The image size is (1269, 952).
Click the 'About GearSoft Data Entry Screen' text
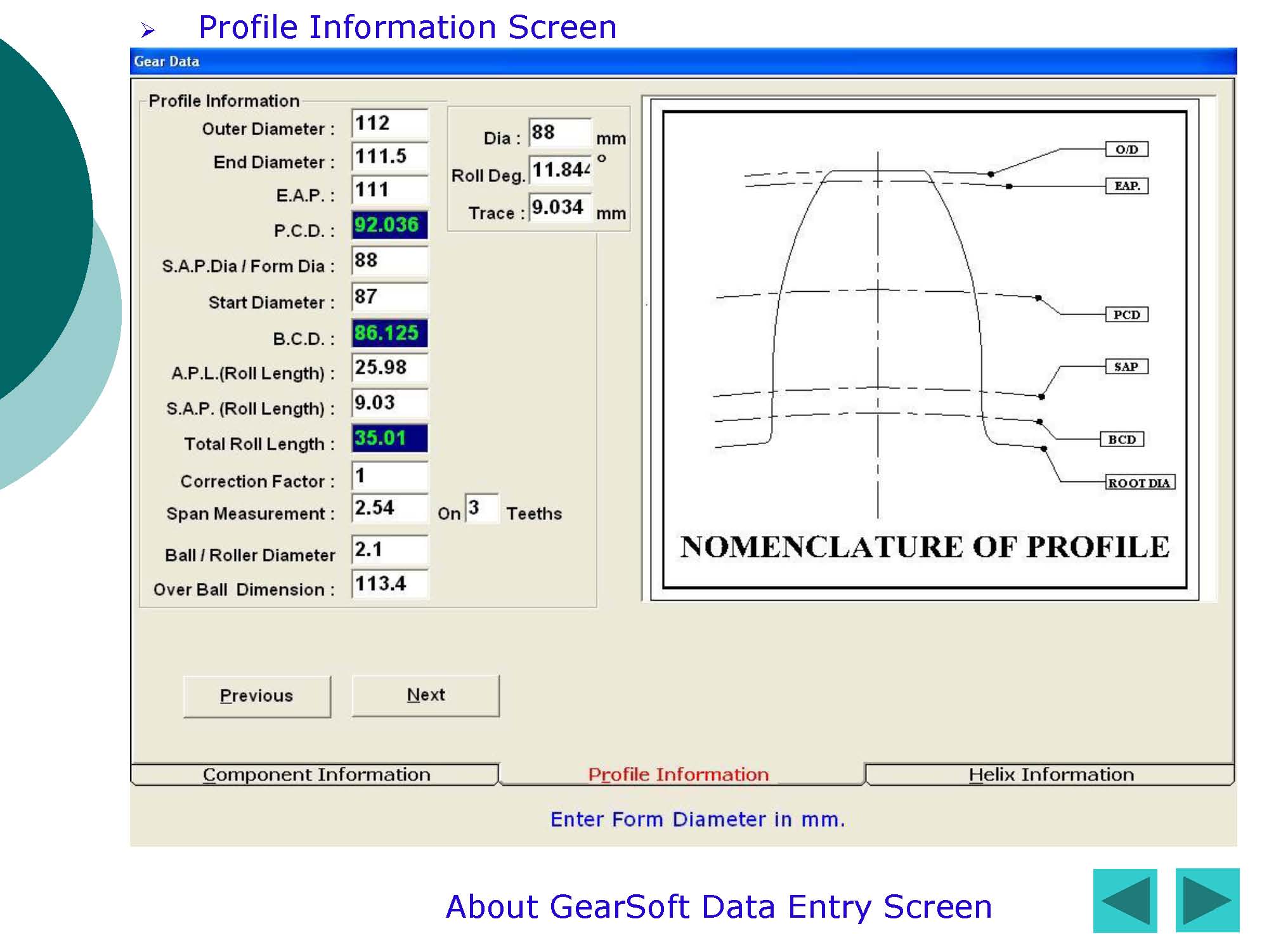719,906
